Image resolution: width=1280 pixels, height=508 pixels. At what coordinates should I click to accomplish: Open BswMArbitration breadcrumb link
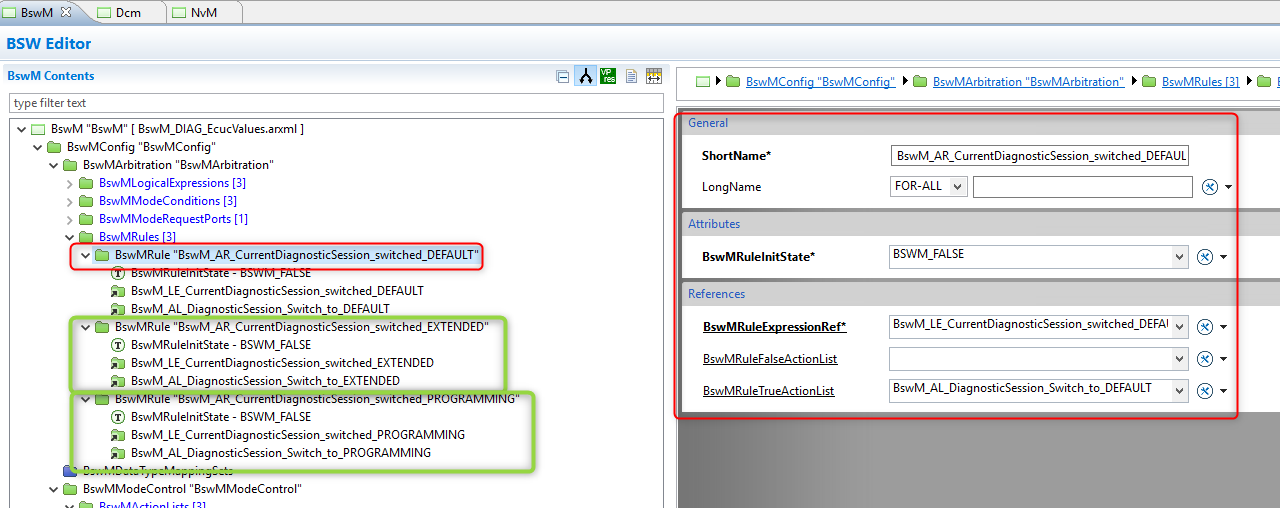pyautogui.click(x=1028, y=82)
